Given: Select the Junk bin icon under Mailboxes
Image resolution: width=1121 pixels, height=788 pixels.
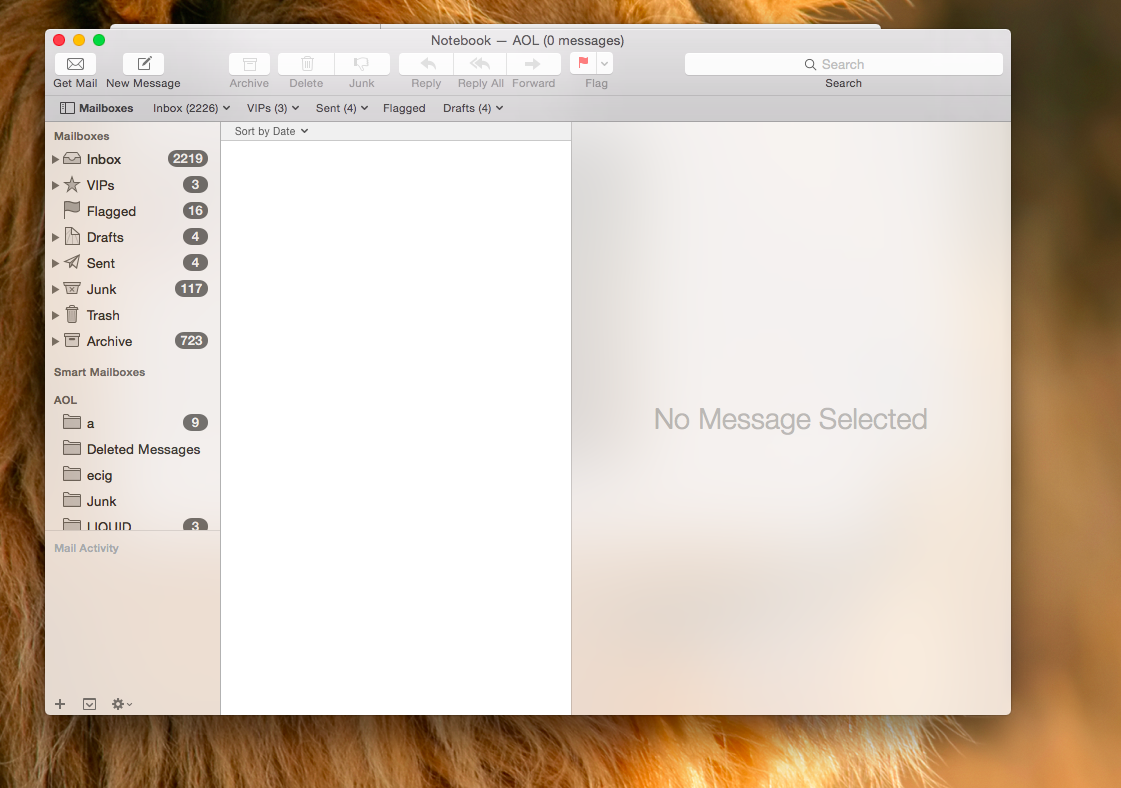Looking at the screenshot, I should tap(72, 288).
